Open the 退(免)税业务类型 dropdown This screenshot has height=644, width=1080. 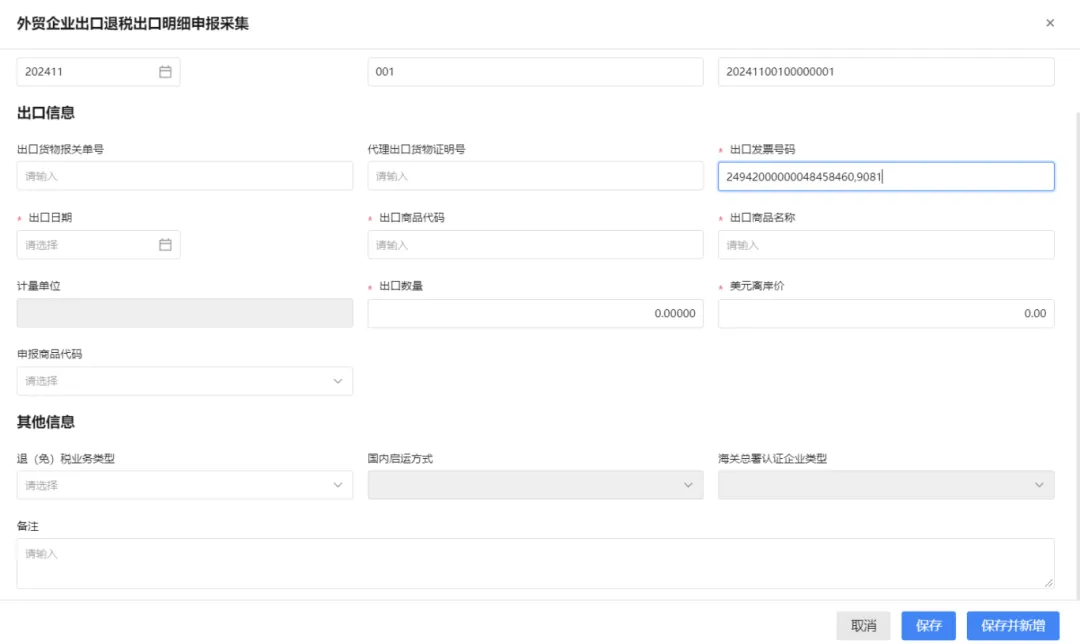pos(185,485)
